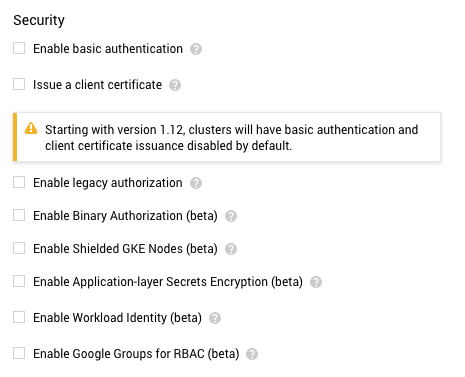Tick Enable Binary Authorization (beta) checkbox

tap(19, 215)
